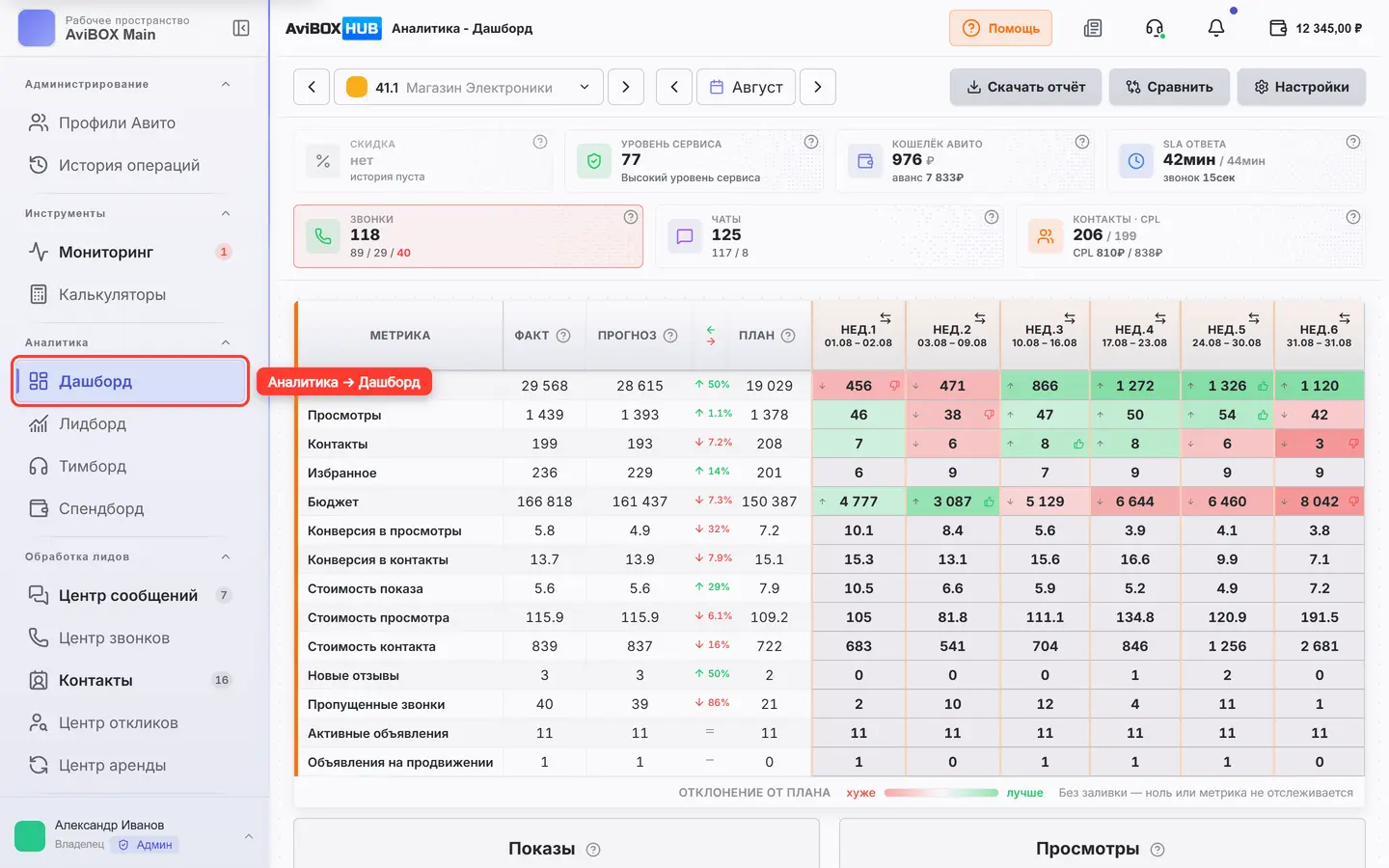Collapse the sidebar panel icon
The image size is (1389, 868).
tap(241, 28)
